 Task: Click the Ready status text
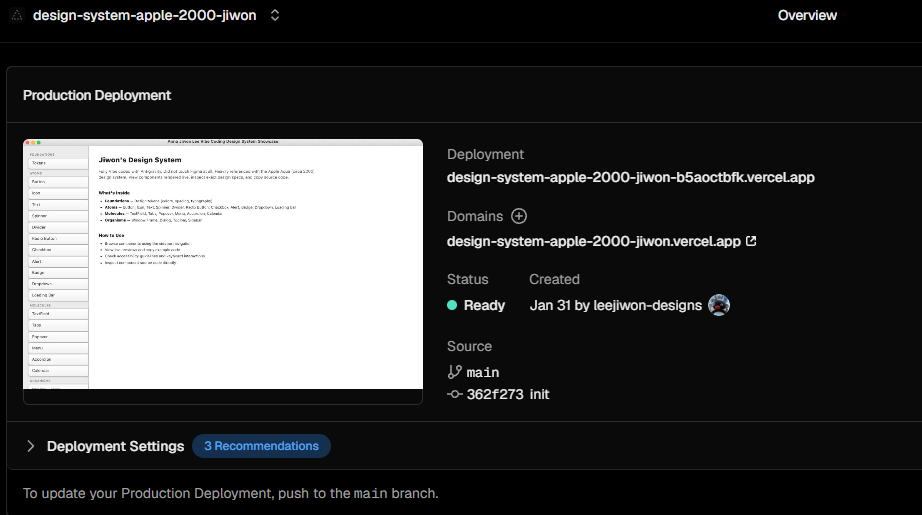coord(484,305)
